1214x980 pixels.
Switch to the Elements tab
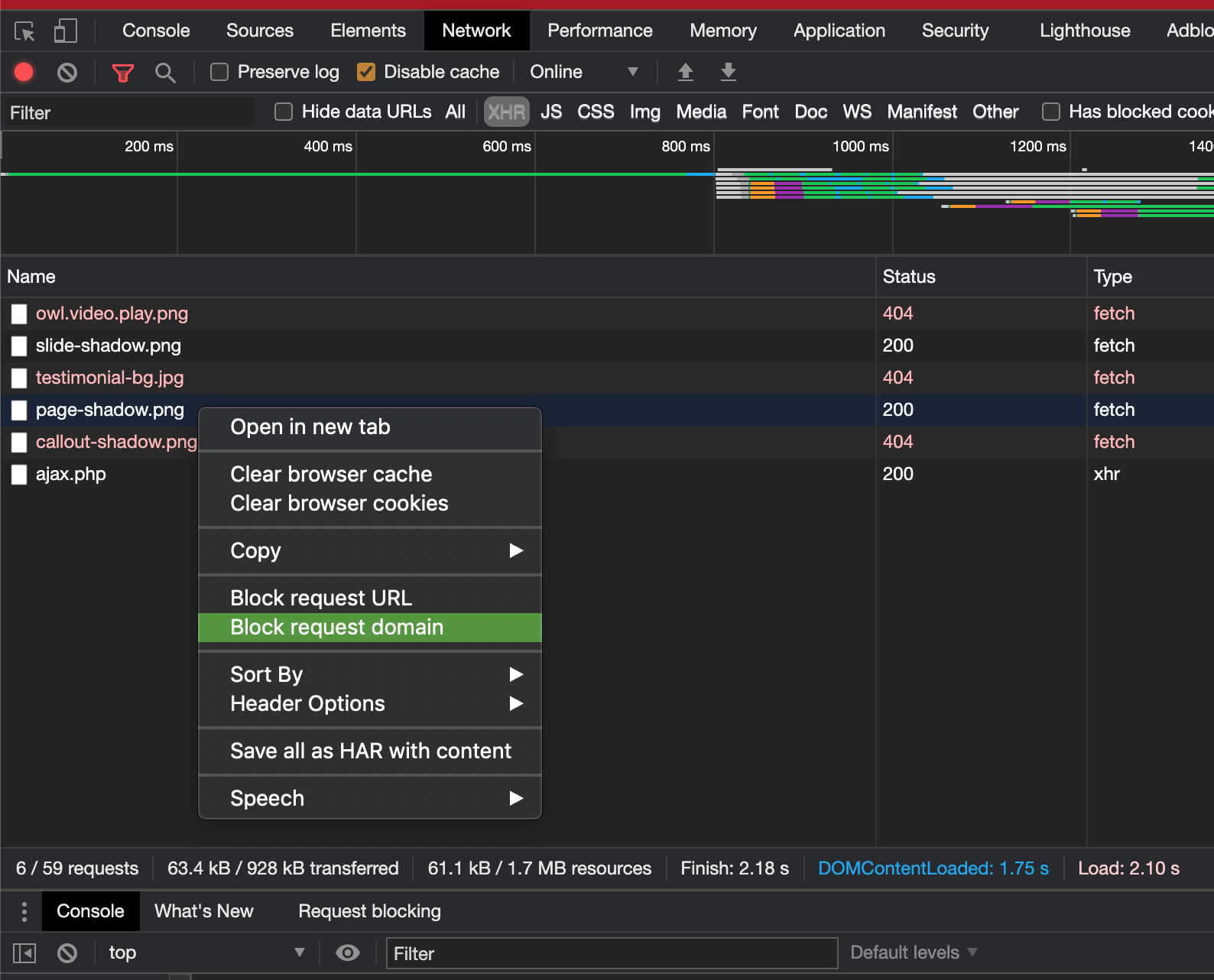click(368, 31)
